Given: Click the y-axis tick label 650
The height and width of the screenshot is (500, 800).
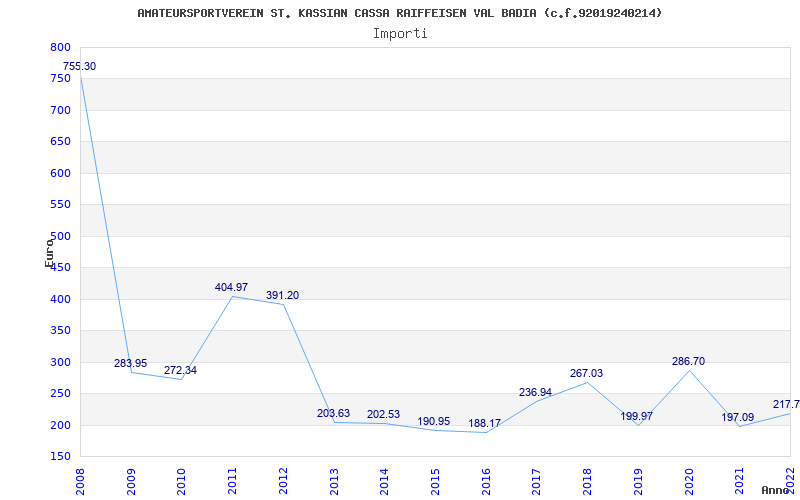Looking at the screenshot, I should [x=60, y=142].
